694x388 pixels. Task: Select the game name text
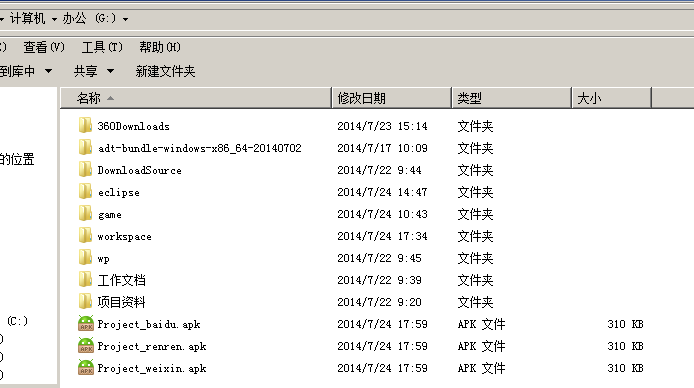(x=109, y=215)
